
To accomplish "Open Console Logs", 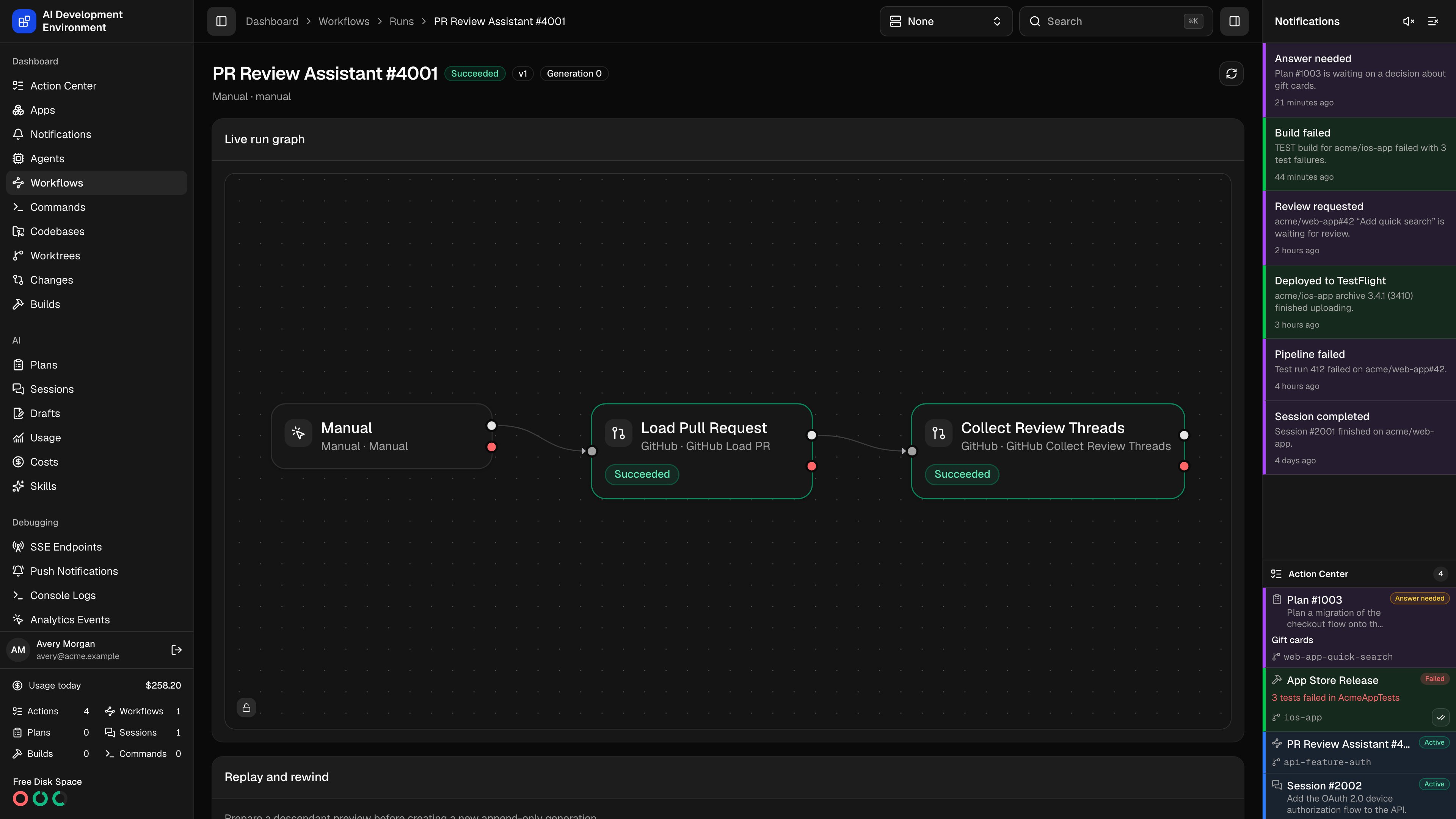I will point(97,596).
